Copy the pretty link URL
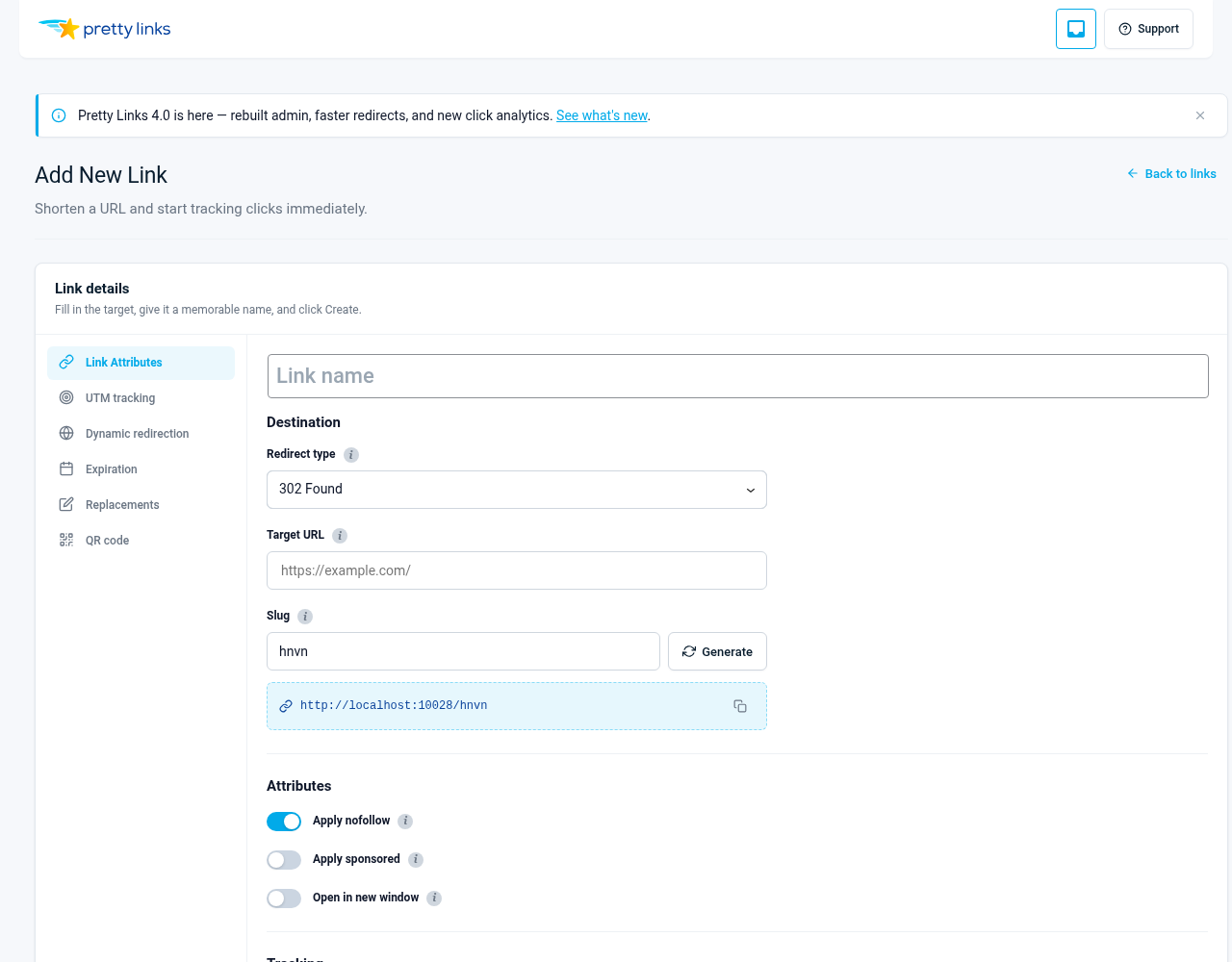Screen dimensions: 1232x962 (740, 706)
